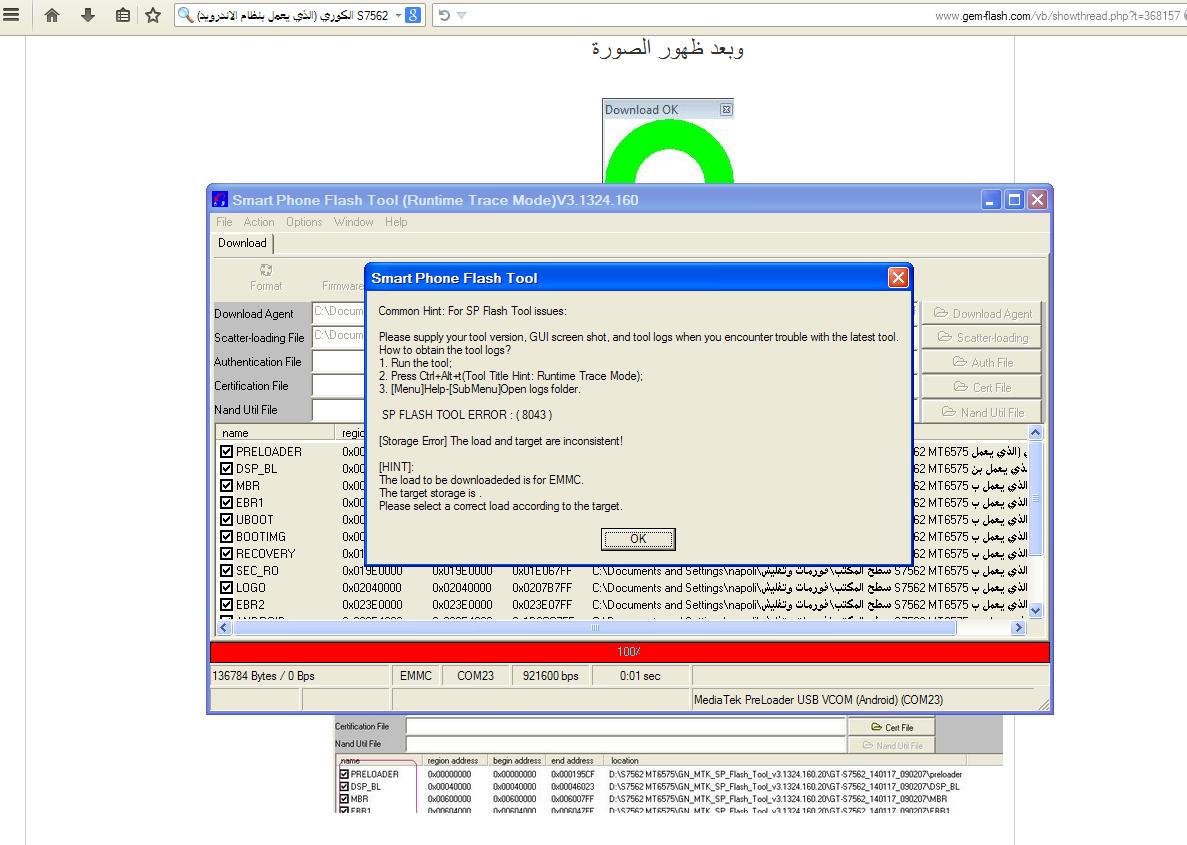This screenshot has height=845, width=1187.
Task: Click the partition list scroll up arrow
Action: (1036, 432)
